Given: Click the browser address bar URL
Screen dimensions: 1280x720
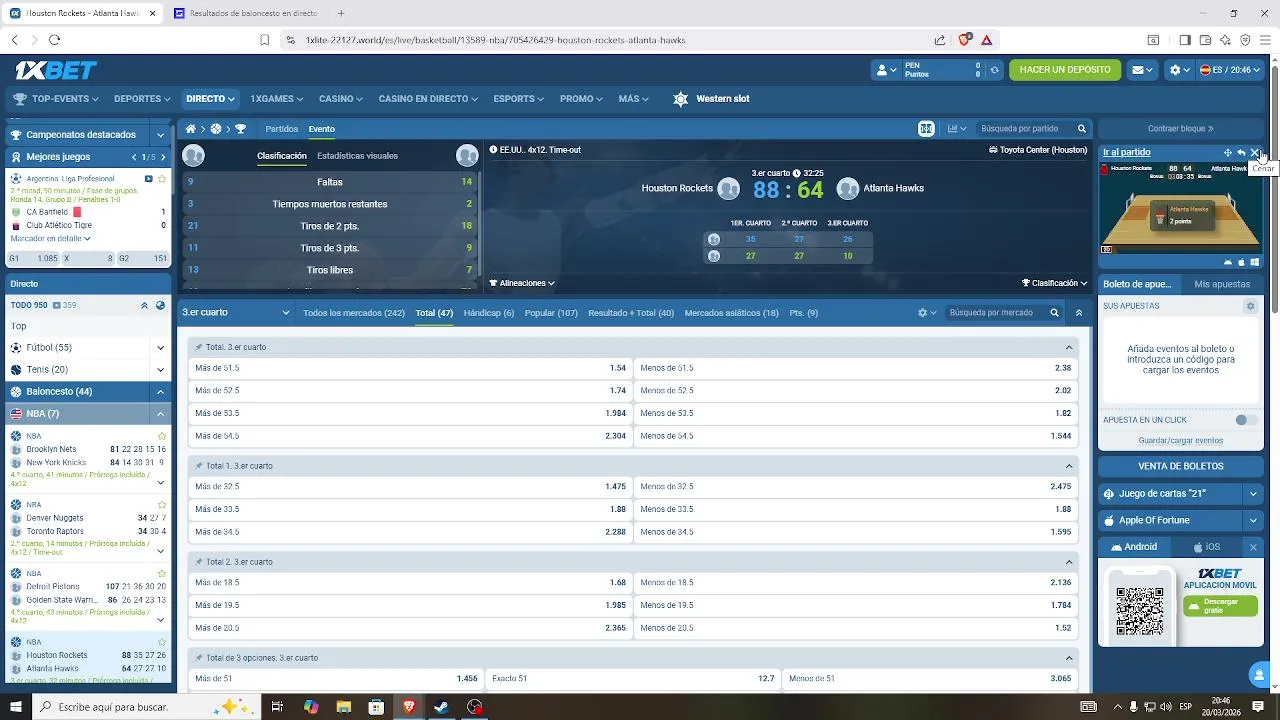Looking at the screenshot, I should (x=495, y=40).
